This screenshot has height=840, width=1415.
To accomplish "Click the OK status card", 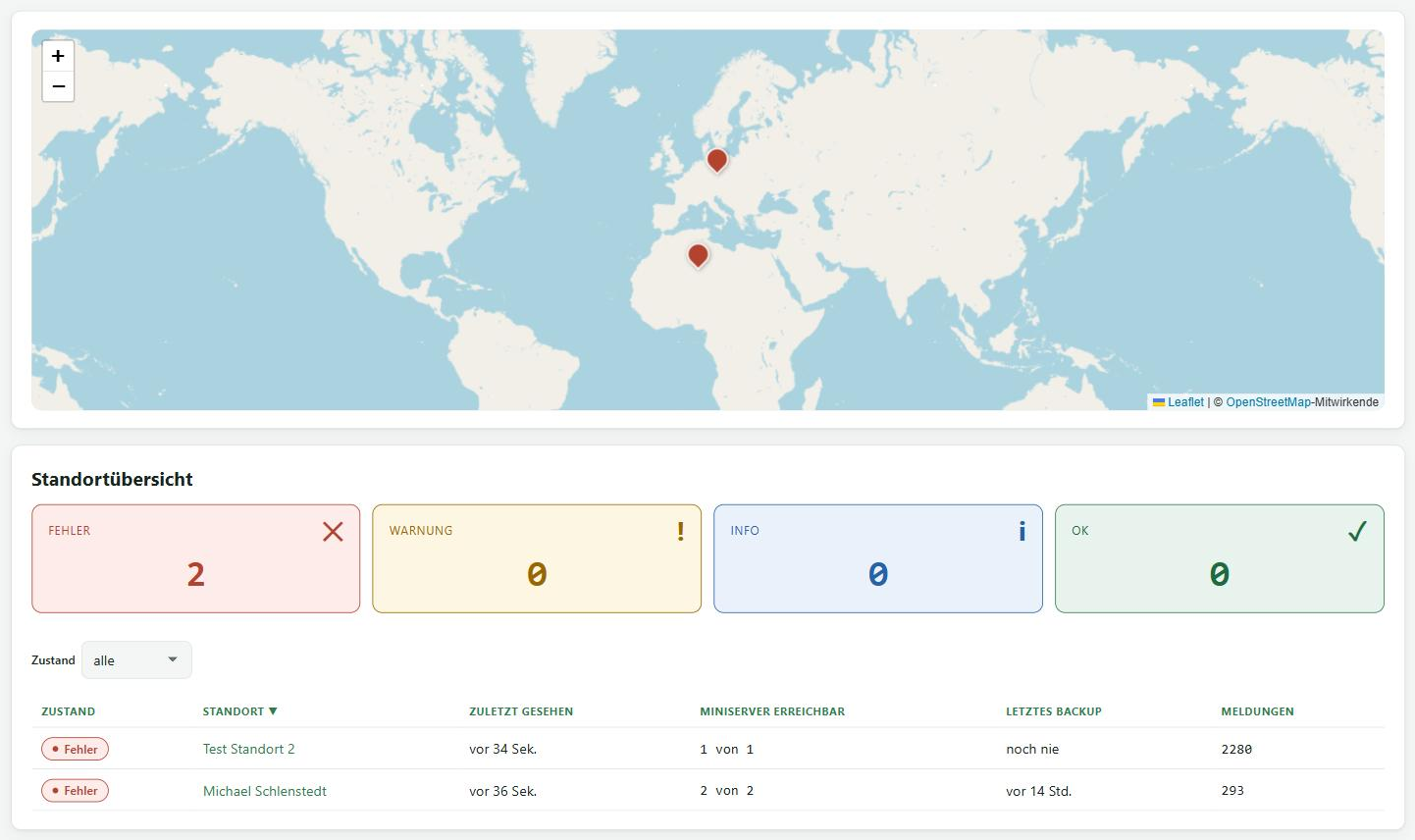I will pos(1220,558).
